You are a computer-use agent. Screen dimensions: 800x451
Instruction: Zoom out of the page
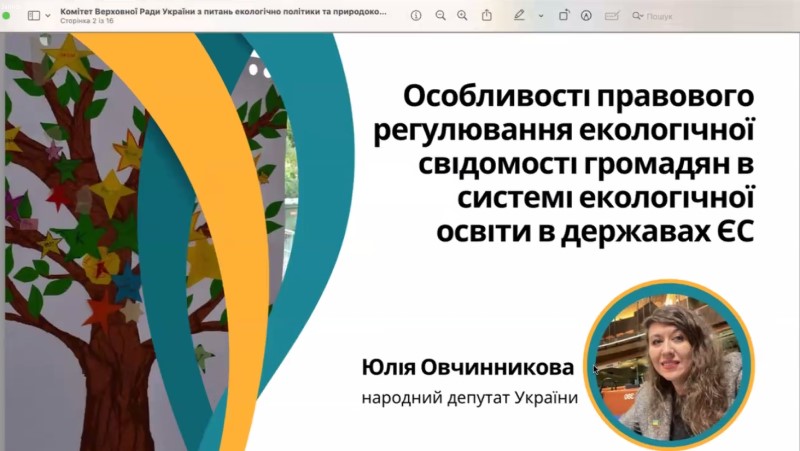[x=440, y=15]
